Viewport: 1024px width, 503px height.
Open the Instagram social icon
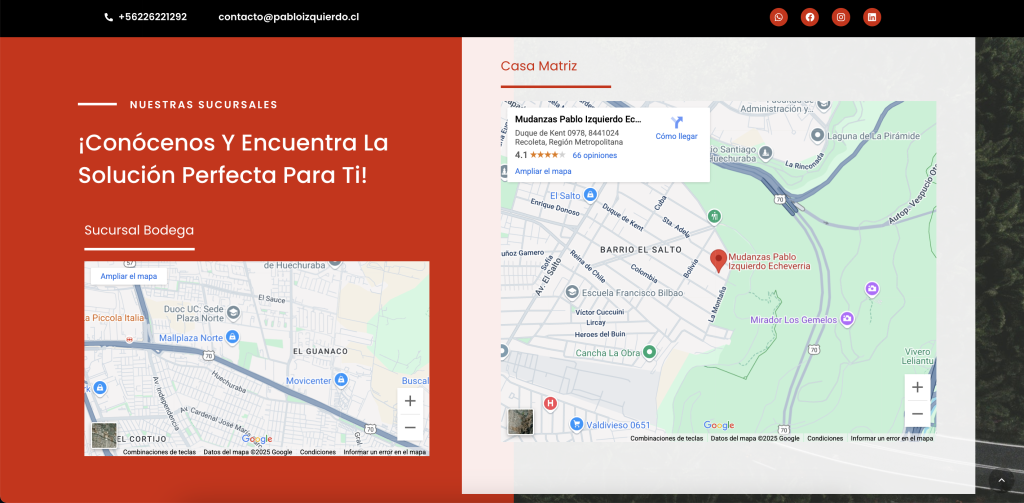(x=841, y=18)
